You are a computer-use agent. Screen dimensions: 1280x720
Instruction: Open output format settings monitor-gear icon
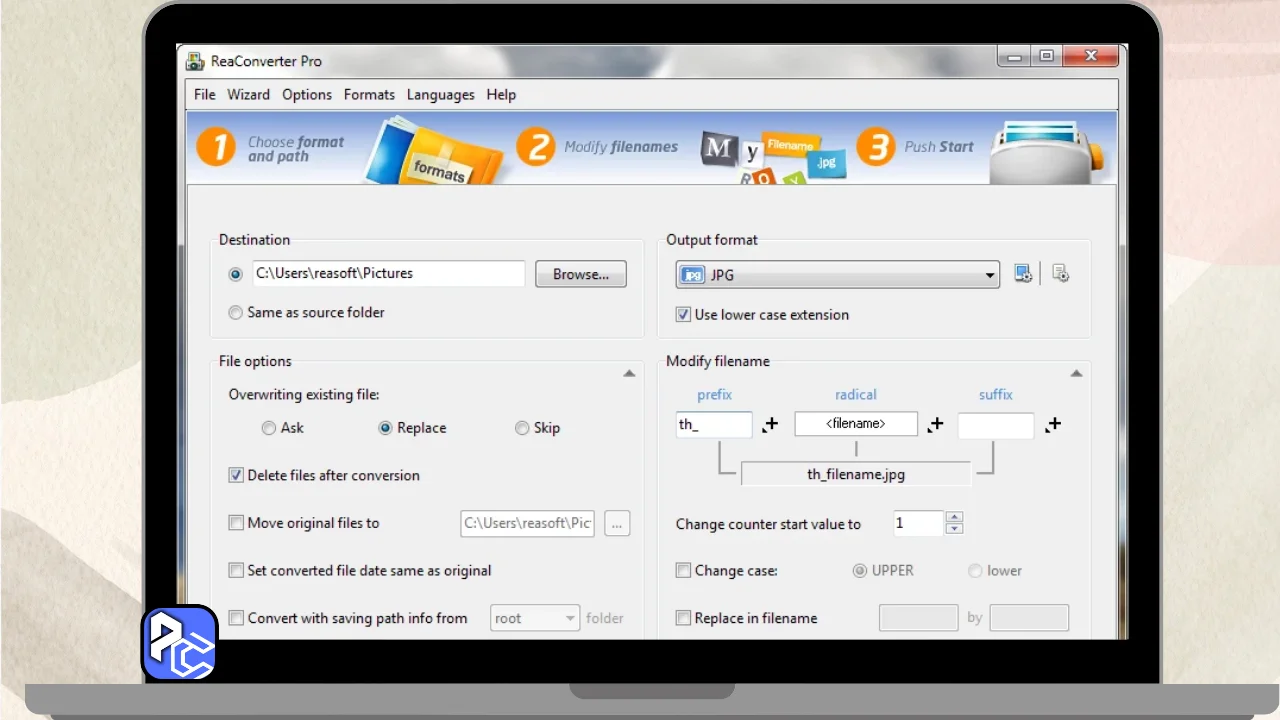1023,274
